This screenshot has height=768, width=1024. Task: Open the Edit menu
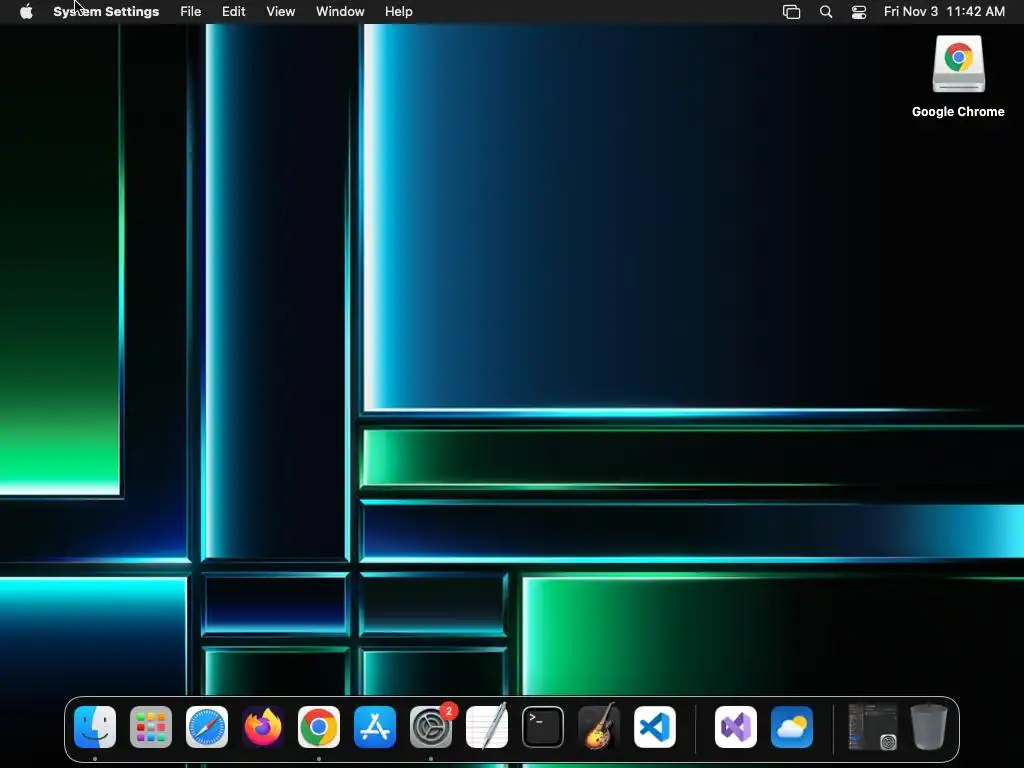[x=233, y=12]
